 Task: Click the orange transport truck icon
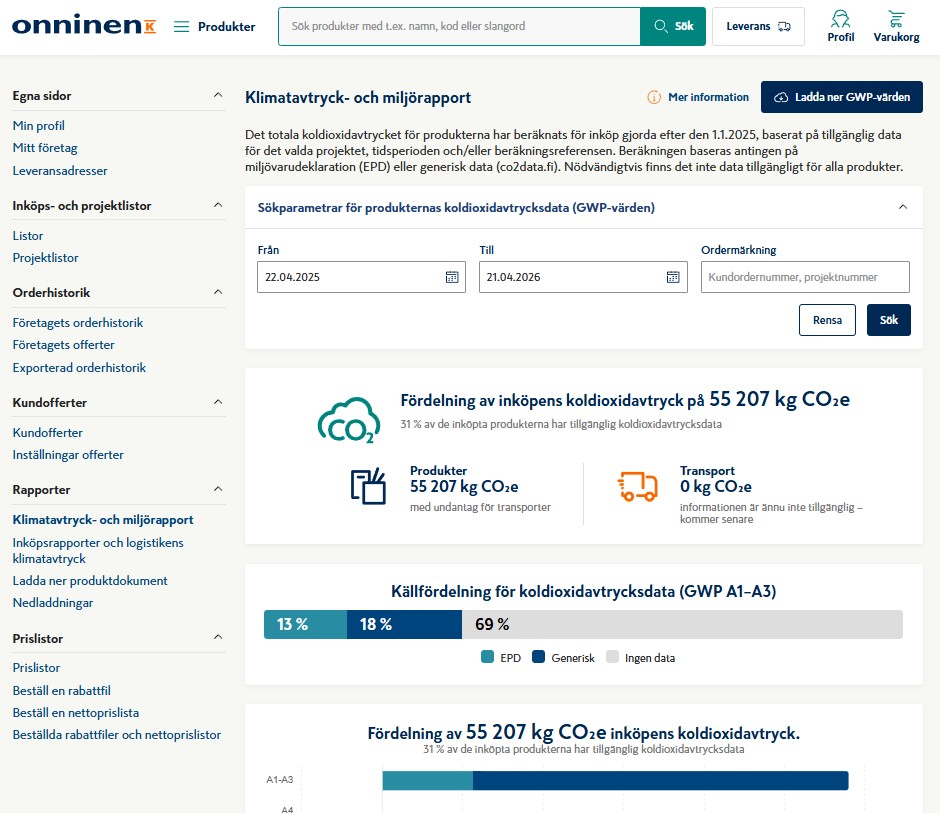coord(637,486)
